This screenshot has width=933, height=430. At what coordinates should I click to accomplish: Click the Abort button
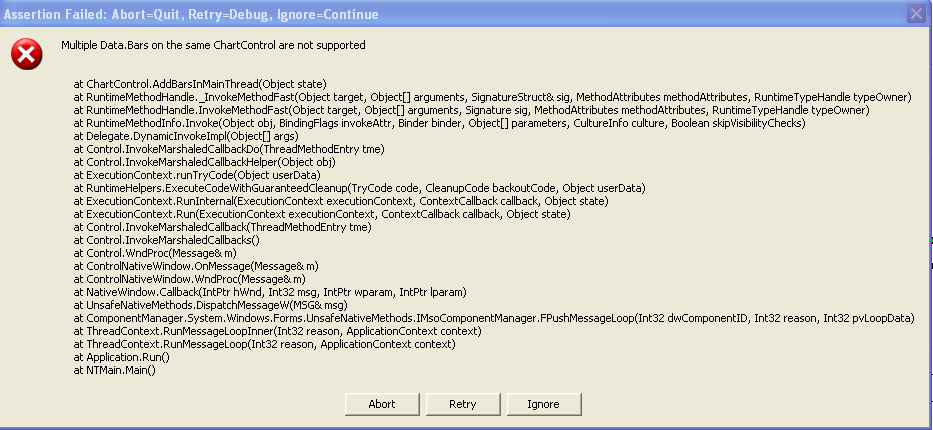(381, 404)
